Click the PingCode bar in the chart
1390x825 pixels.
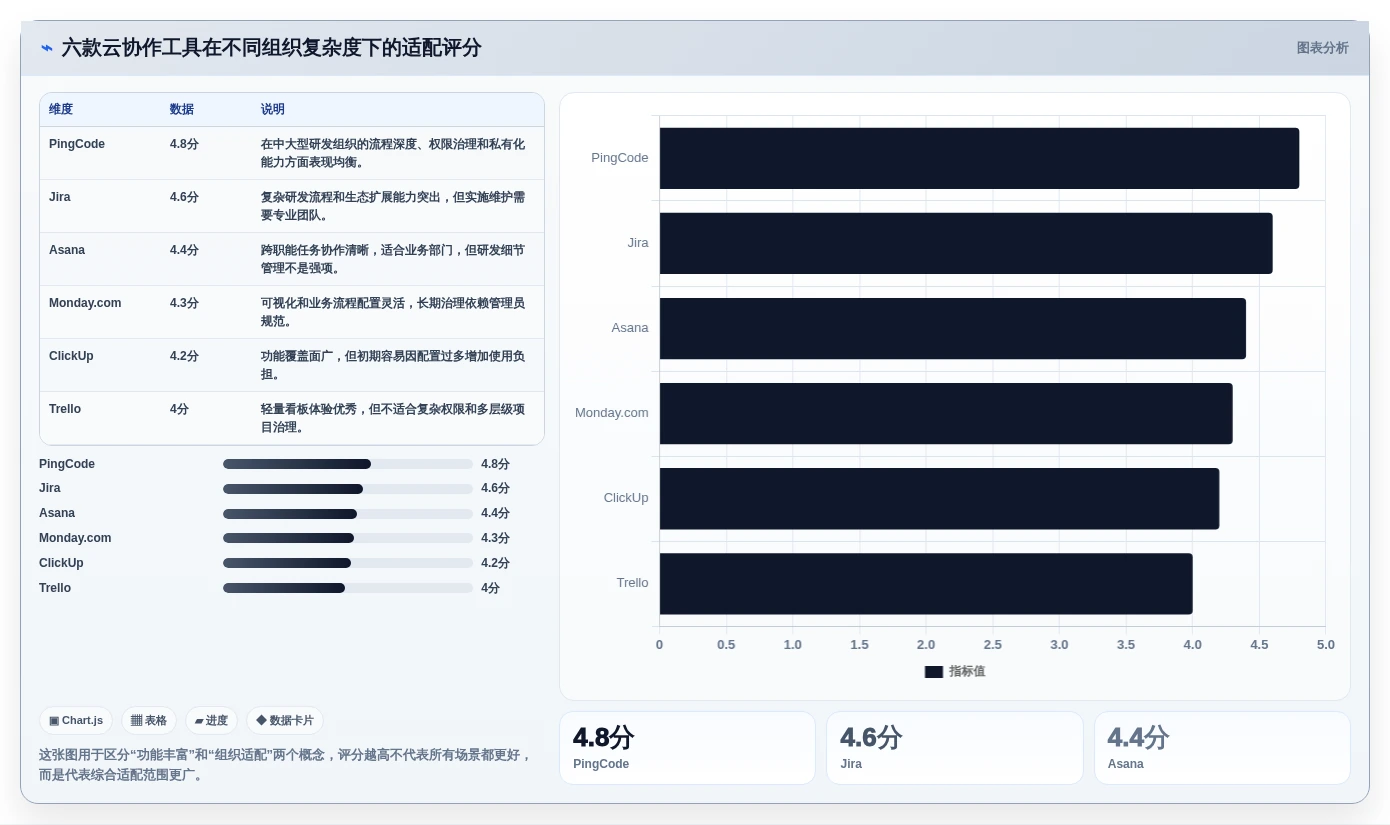point(979,158)
